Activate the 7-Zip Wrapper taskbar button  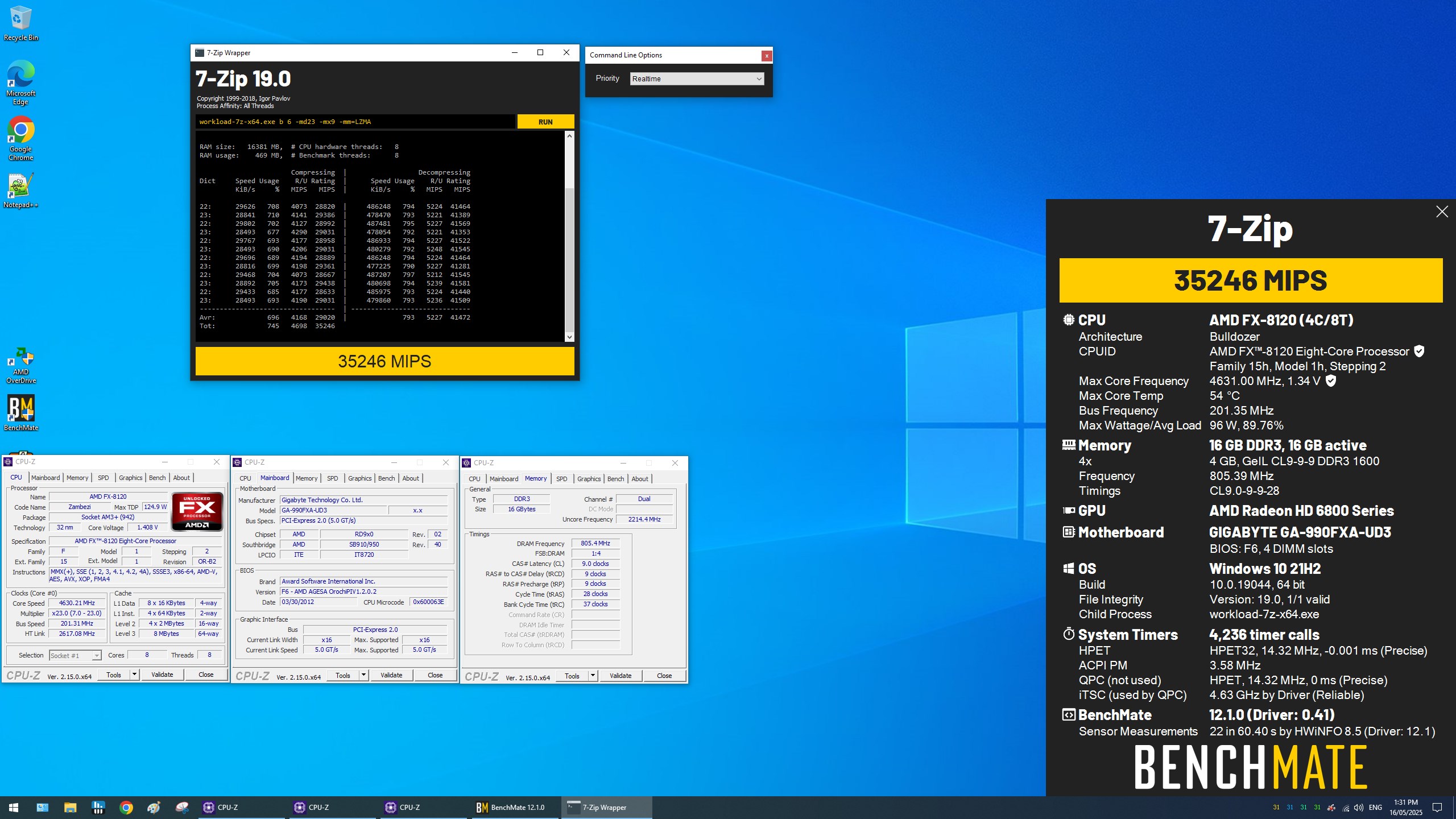606,807
